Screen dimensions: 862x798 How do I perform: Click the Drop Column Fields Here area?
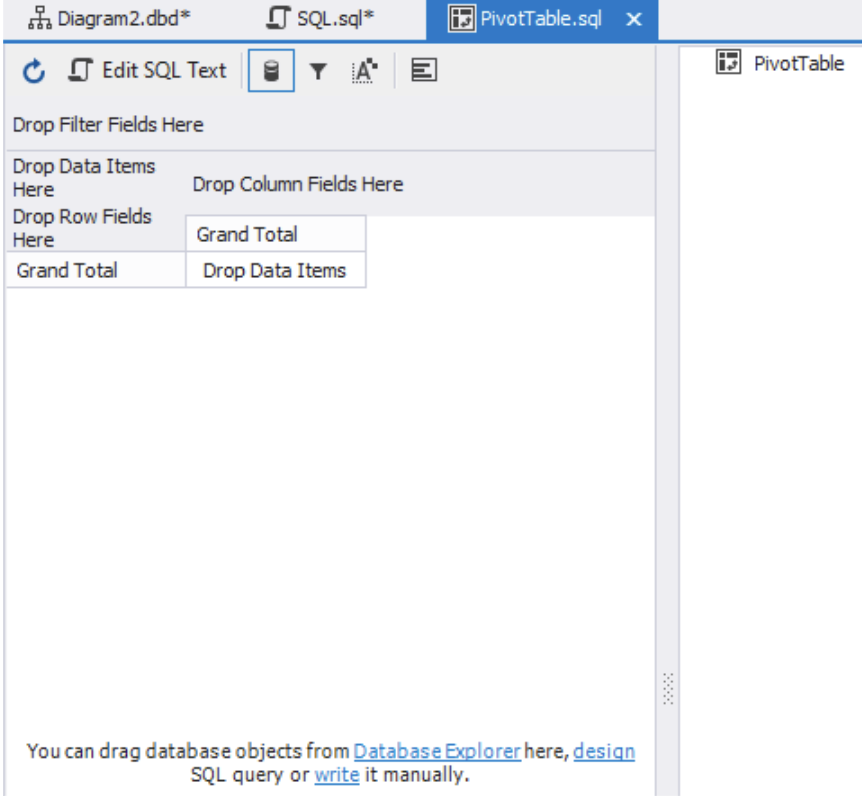point(298,184)
